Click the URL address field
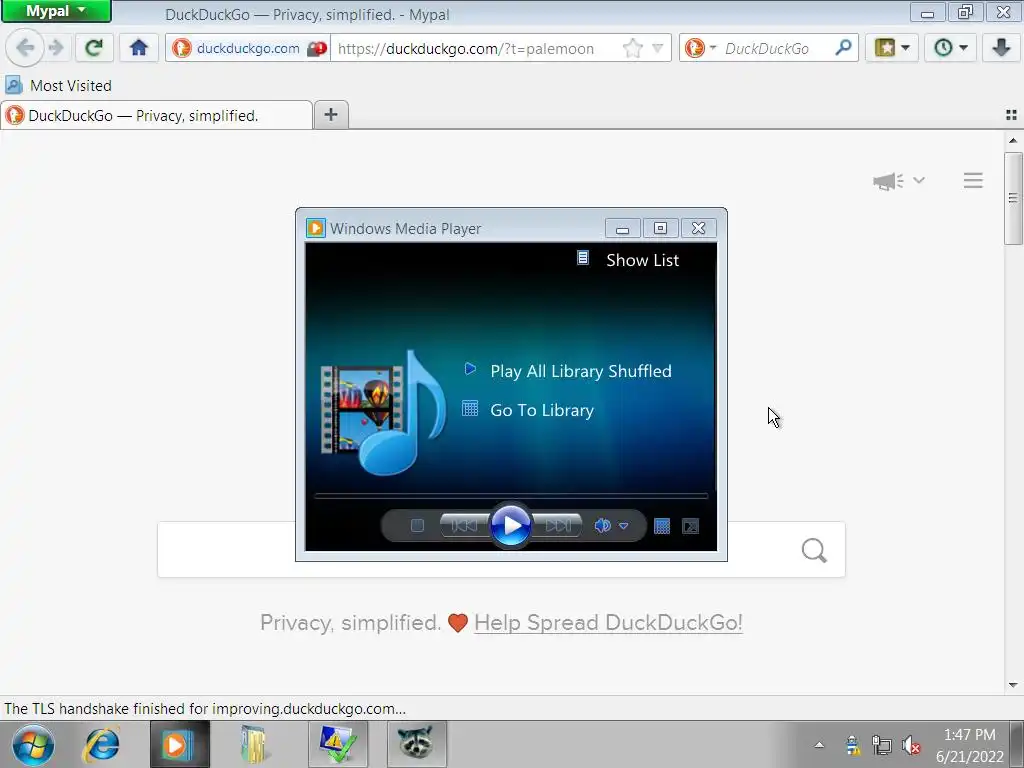The image size is (1024, 768). pos(477,48)
